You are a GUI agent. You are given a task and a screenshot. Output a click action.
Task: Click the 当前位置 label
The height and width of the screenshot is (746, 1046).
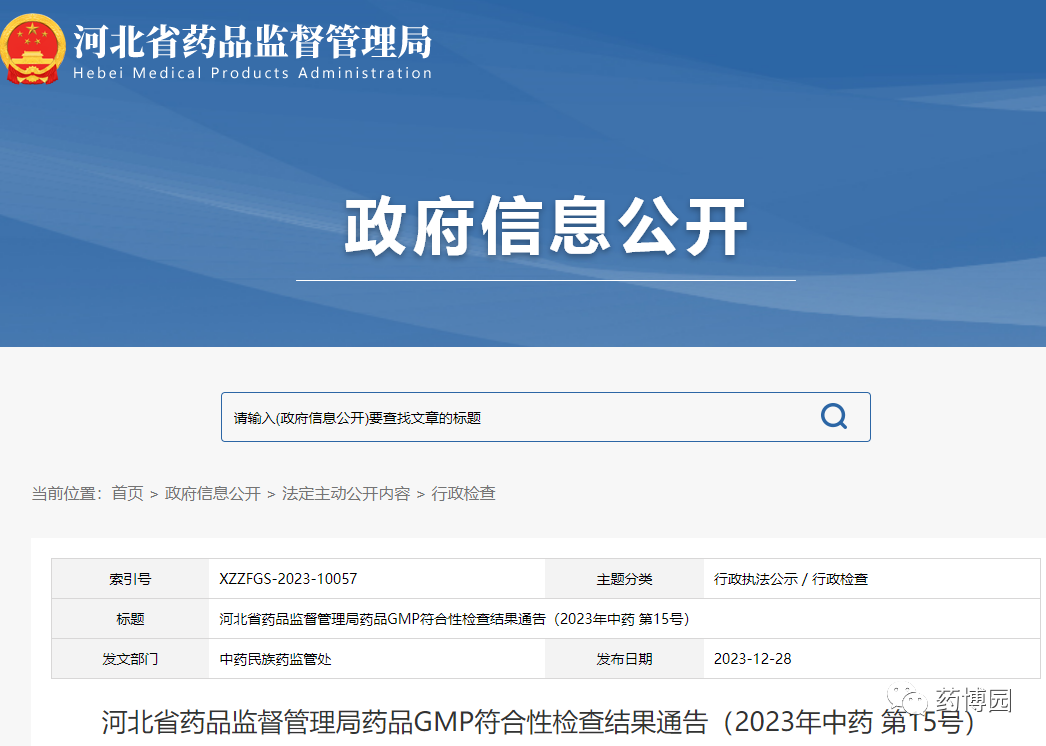click(65, 494)
